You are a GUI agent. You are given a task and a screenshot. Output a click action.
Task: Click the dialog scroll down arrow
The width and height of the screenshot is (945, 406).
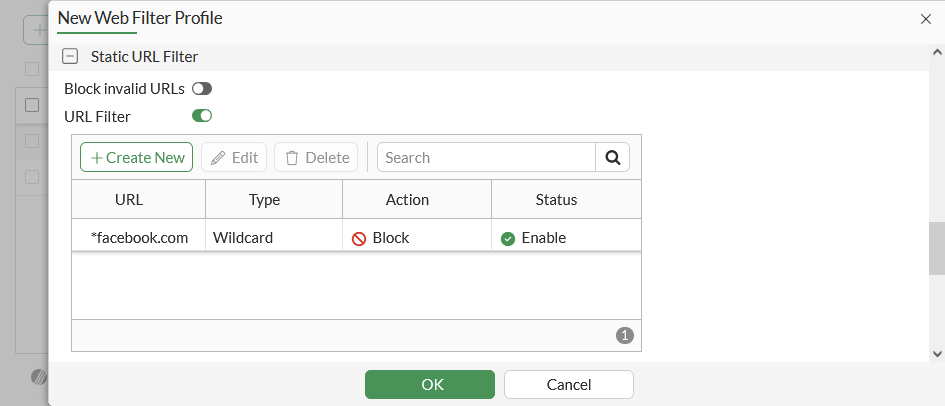tap(937, 353)
